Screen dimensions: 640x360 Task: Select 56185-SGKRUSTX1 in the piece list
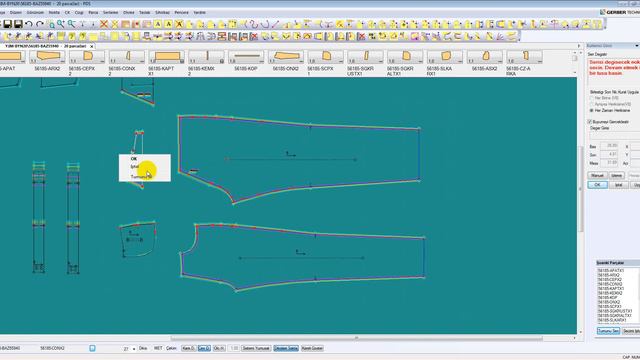[x=615, y=311]
